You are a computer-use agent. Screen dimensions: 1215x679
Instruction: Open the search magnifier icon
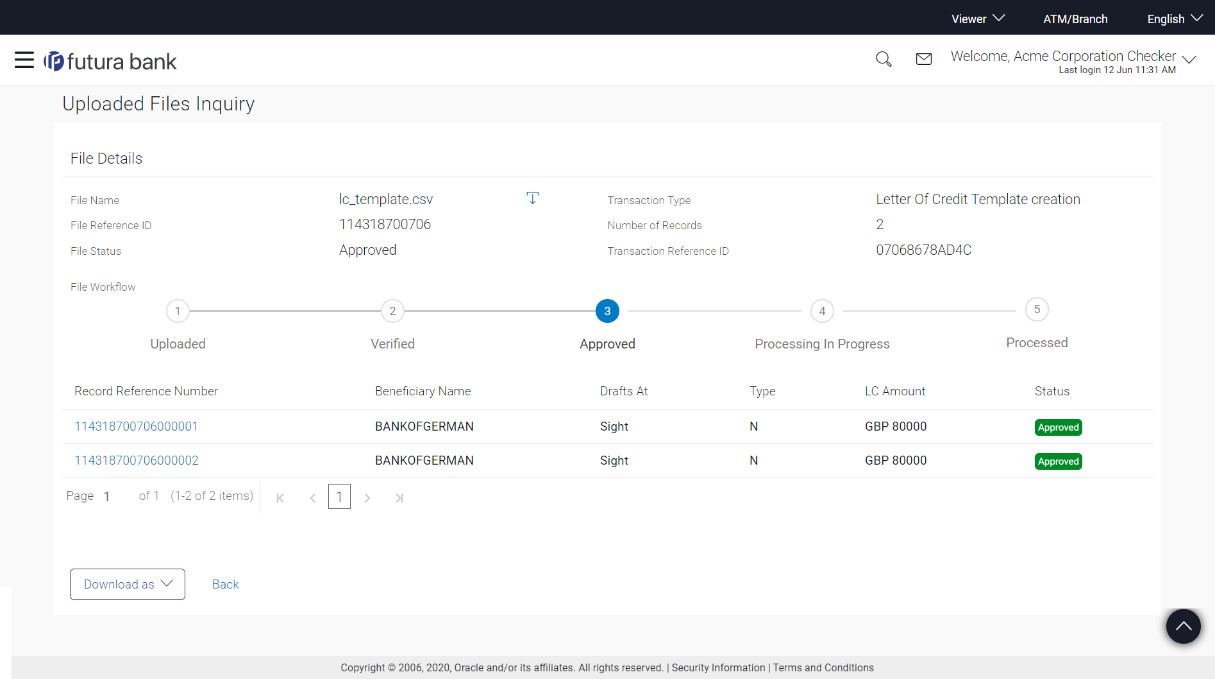(884, 59)
